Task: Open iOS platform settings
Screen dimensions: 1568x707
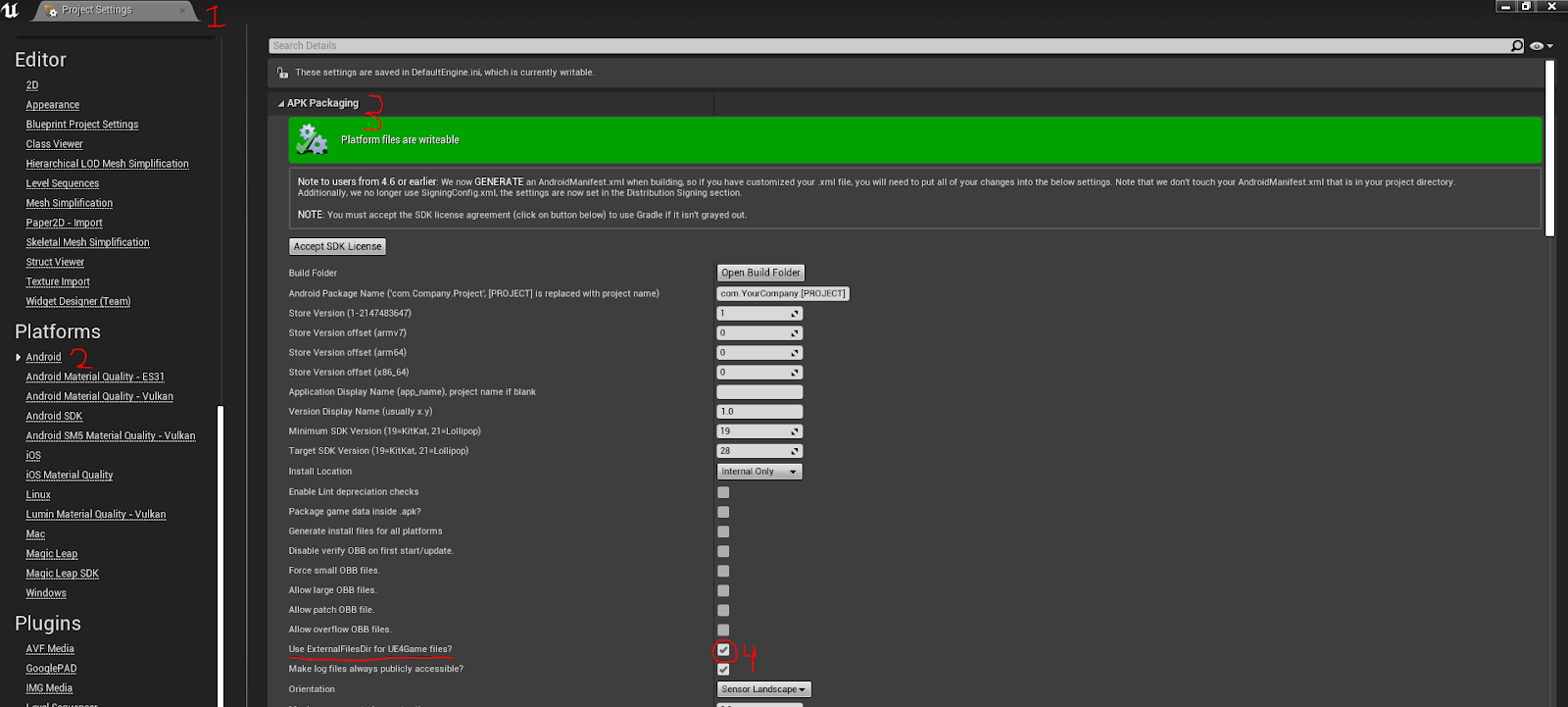Action: point(33,455)
